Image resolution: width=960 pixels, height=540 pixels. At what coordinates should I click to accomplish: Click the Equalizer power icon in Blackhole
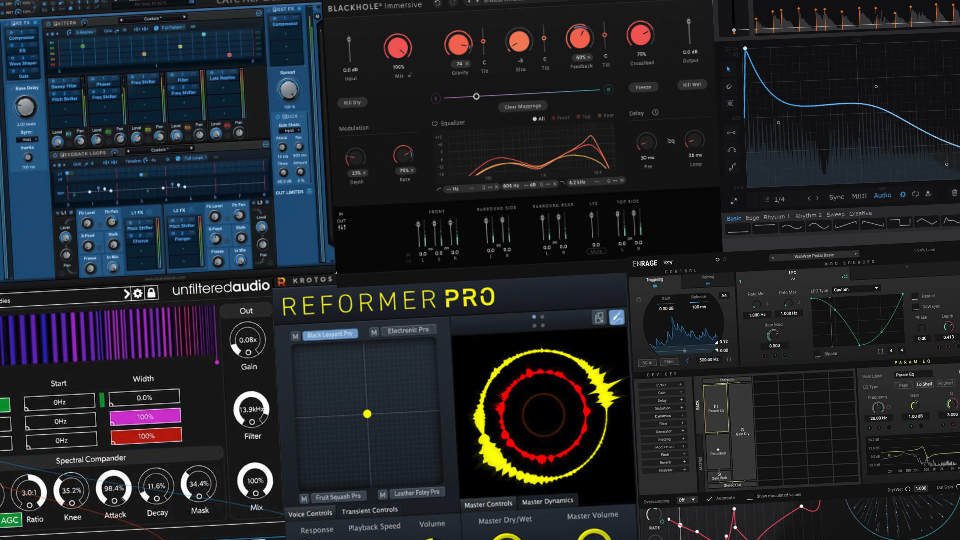point(435,124)
